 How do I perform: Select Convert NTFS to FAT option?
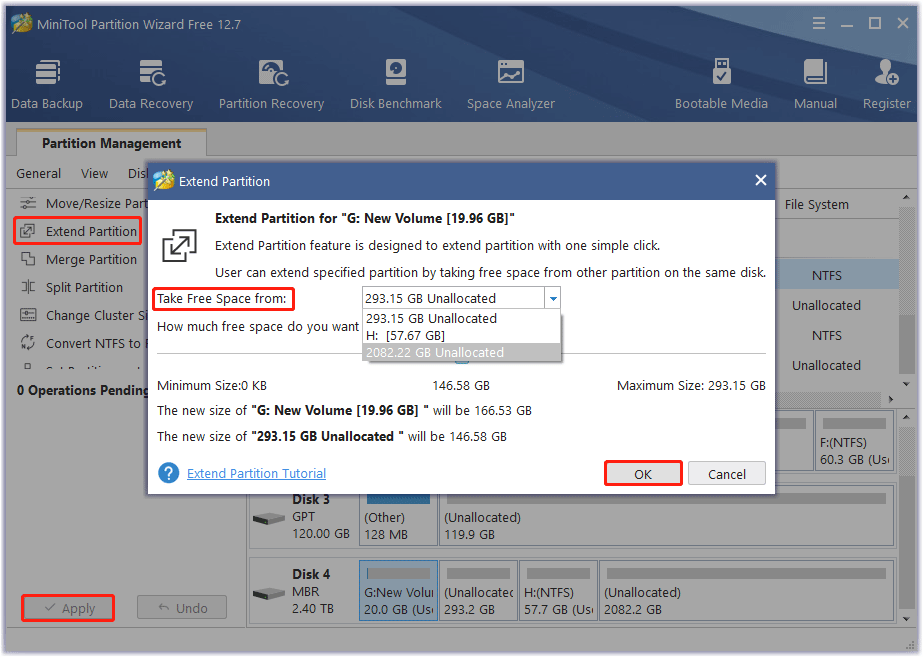click(83, 343)
